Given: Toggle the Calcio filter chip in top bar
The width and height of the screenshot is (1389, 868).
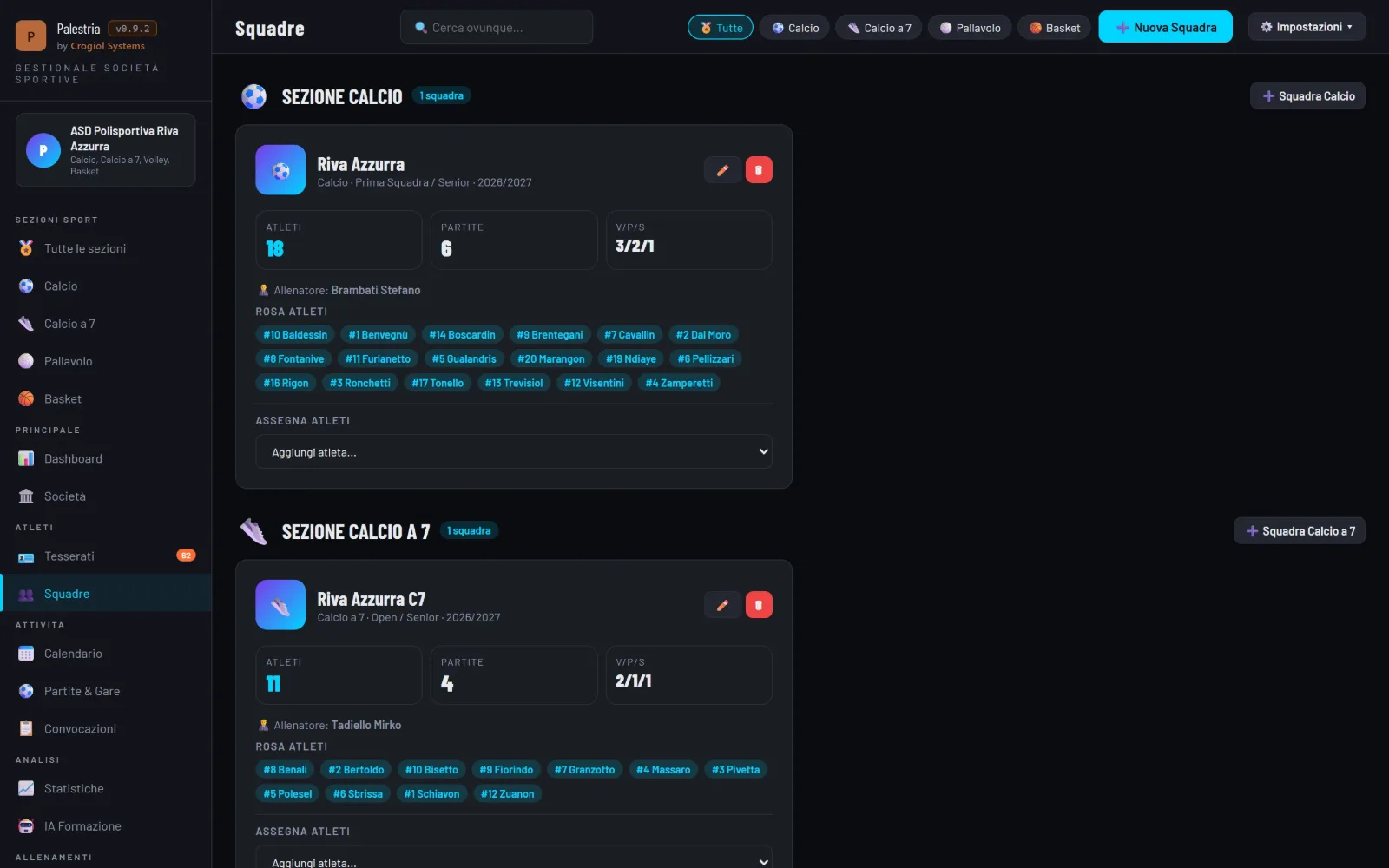Looking at the screenshot, I should (794, 28).
